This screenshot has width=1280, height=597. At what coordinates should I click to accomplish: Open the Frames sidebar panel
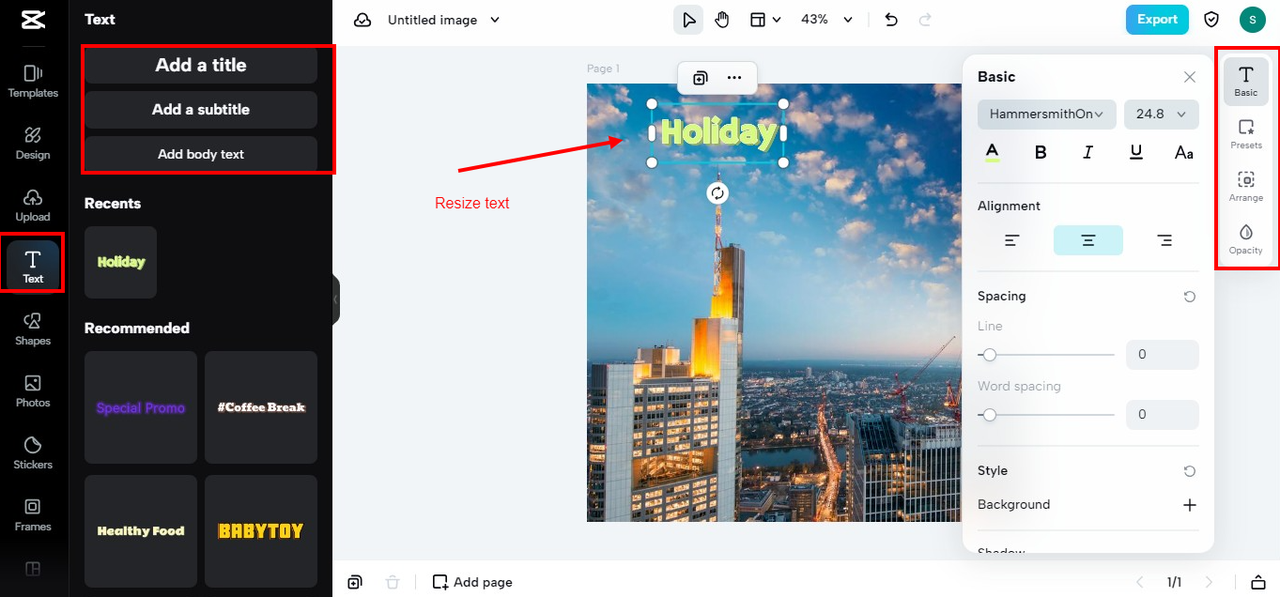pyautogui.click(x=33, y=515)
